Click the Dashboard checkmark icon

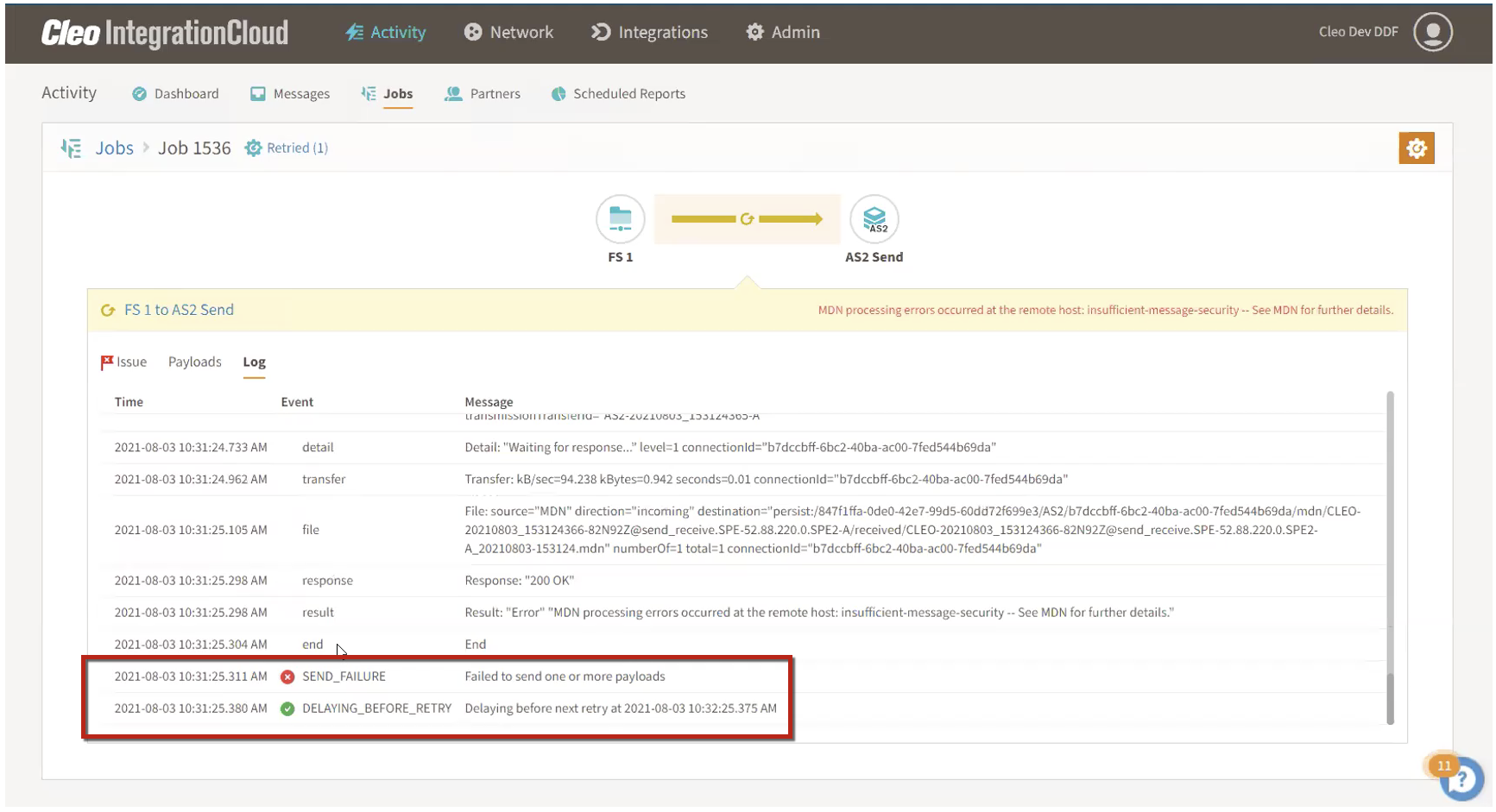[139, 94]
